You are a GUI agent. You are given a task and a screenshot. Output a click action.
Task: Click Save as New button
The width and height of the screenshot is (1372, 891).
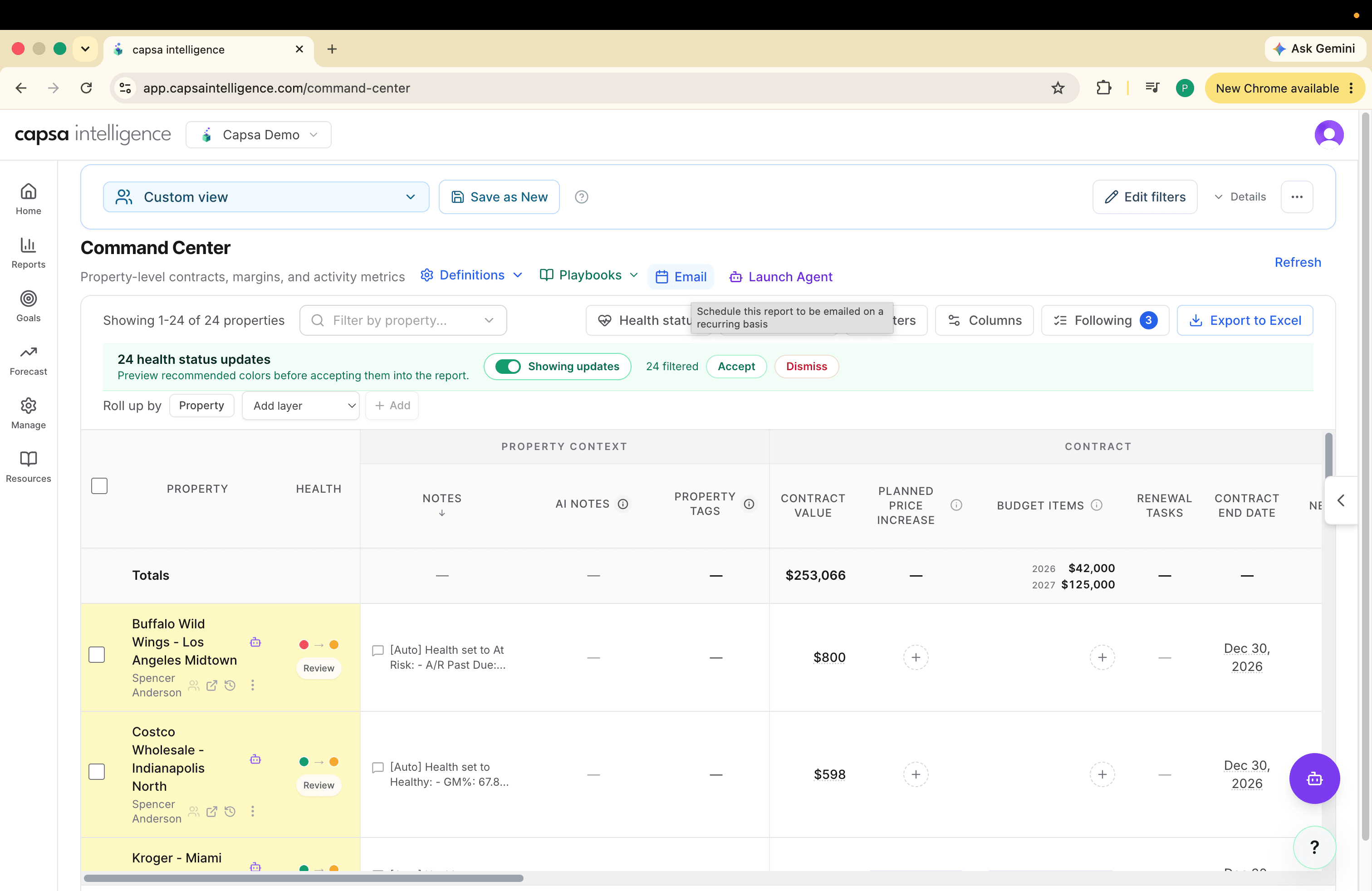tap(499, 197)
